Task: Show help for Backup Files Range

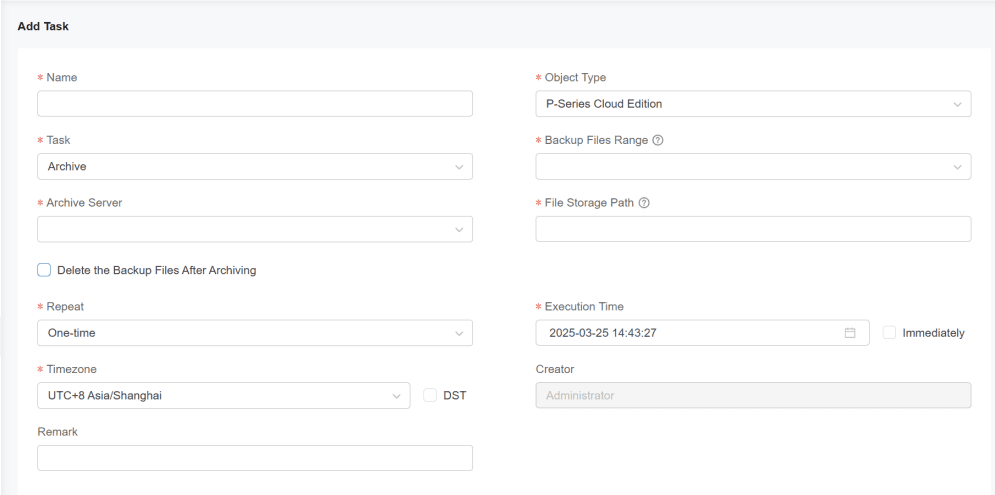Action: 657,140
